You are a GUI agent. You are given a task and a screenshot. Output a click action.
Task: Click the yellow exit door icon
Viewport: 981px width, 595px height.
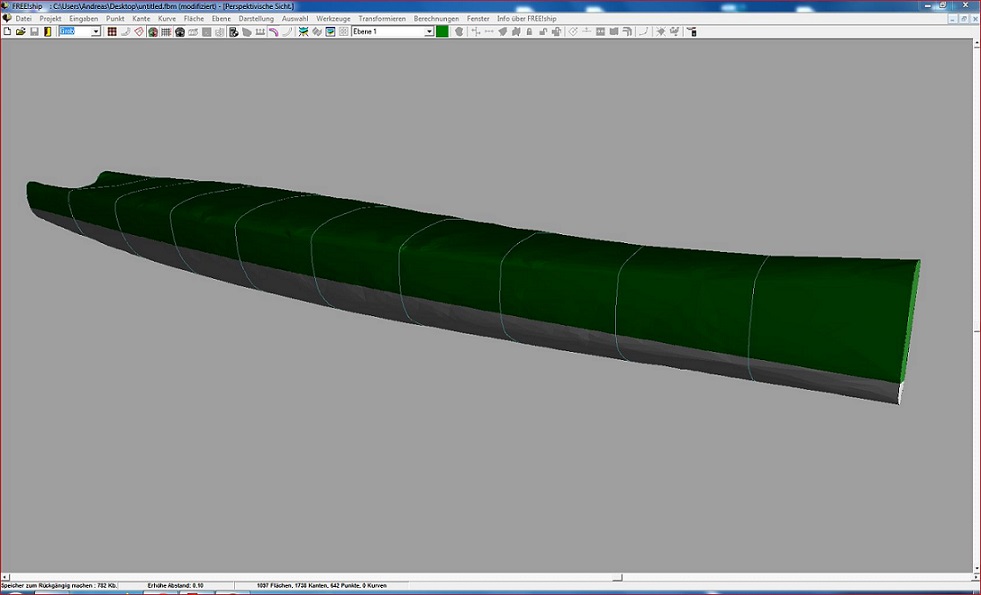coord(47,32)
